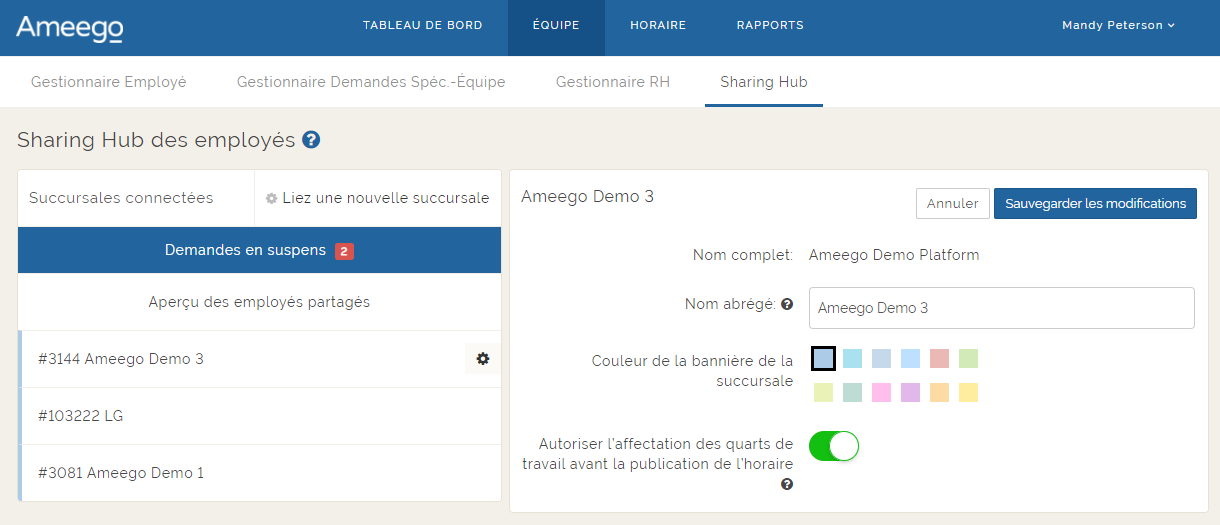Choose the salmon red color swatch
Viewport: 1220px width, 525px height.
(939, 358)
